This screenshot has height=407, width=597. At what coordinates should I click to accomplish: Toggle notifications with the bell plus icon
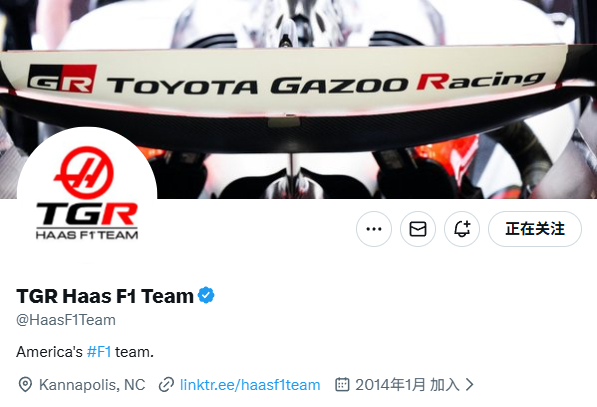[462, 229]
